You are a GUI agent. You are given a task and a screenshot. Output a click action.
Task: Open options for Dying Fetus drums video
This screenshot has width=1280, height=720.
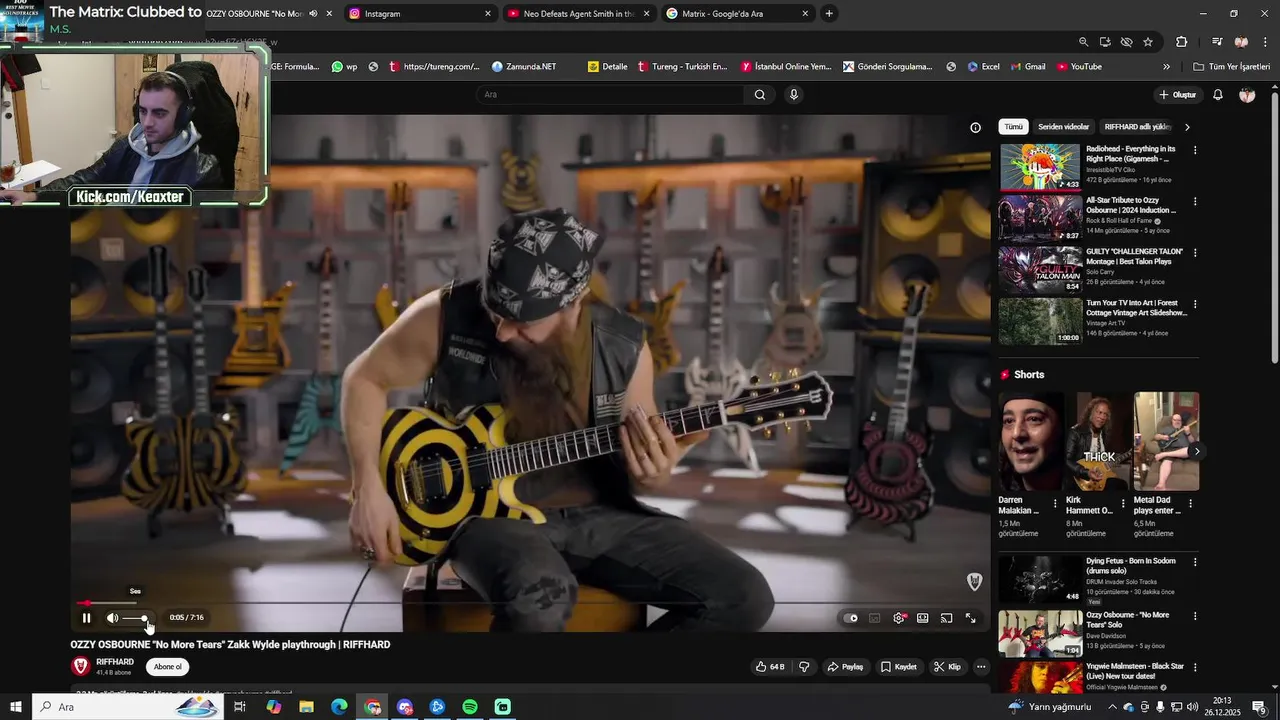(x=1195, y=562)
